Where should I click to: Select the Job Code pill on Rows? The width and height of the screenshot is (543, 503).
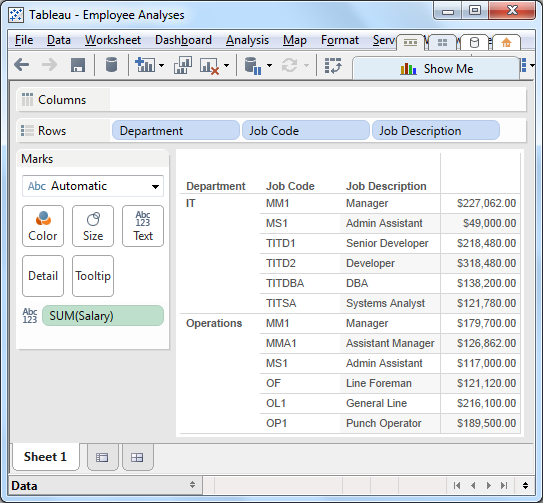(306, 131)
